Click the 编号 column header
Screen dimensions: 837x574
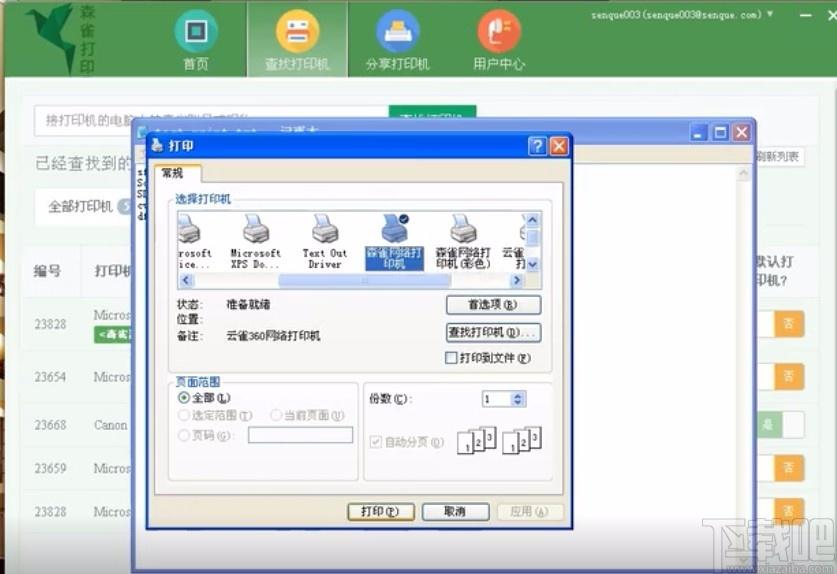pos(47,271)
